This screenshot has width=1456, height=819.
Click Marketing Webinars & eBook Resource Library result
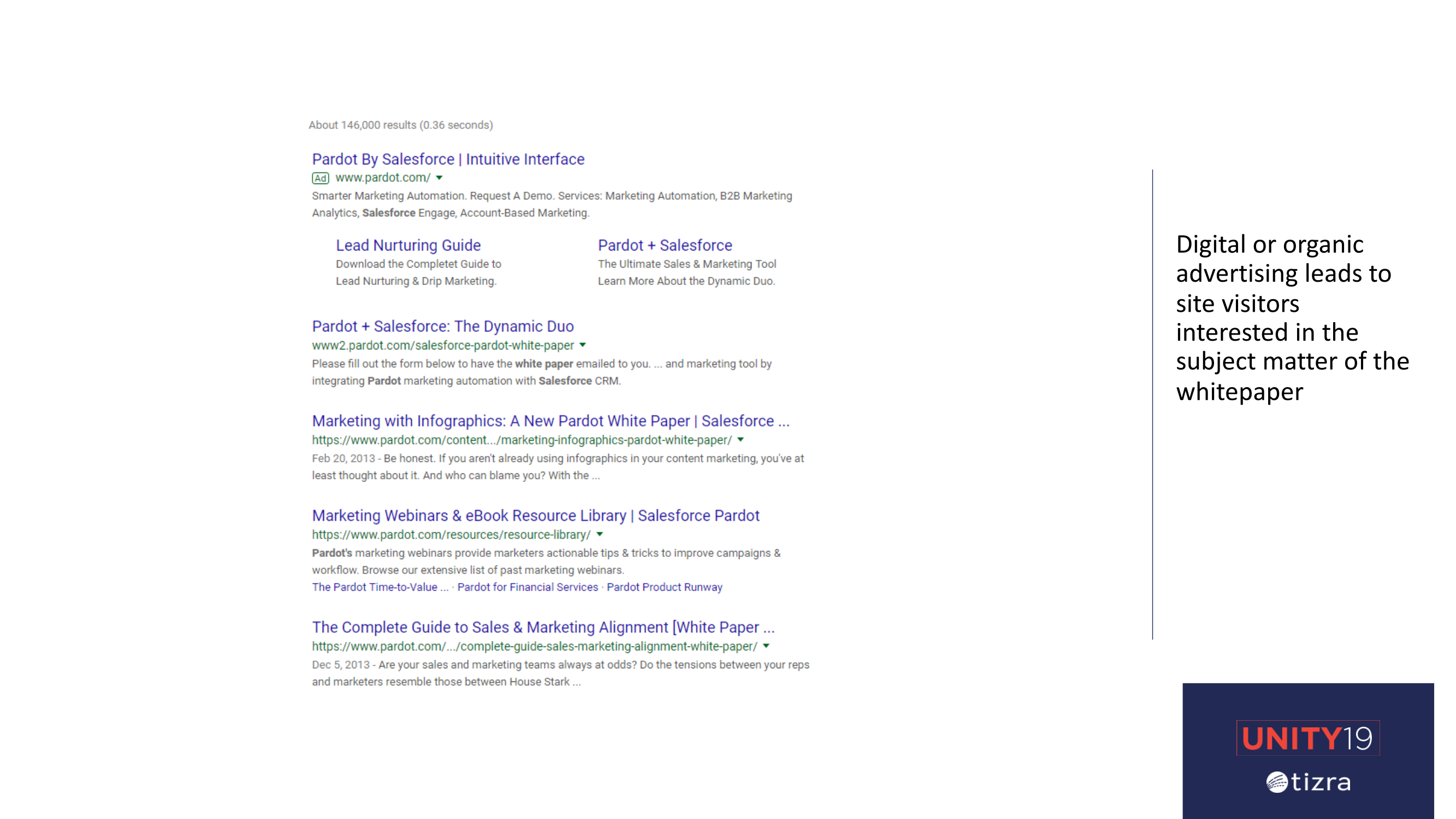point(535,515)
